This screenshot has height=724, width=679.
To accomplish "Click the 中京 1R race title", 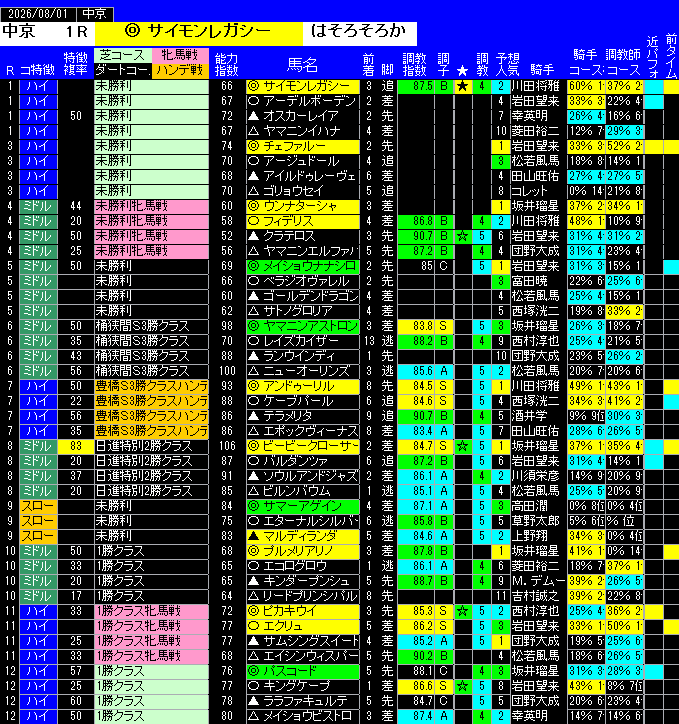I will 47,33.
